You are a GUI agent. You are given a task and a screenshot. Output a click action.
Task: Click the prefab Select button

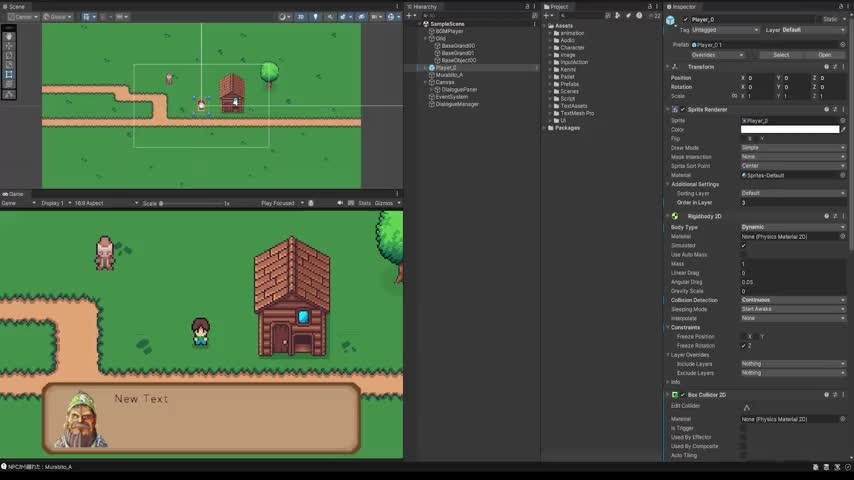[781, 55]
